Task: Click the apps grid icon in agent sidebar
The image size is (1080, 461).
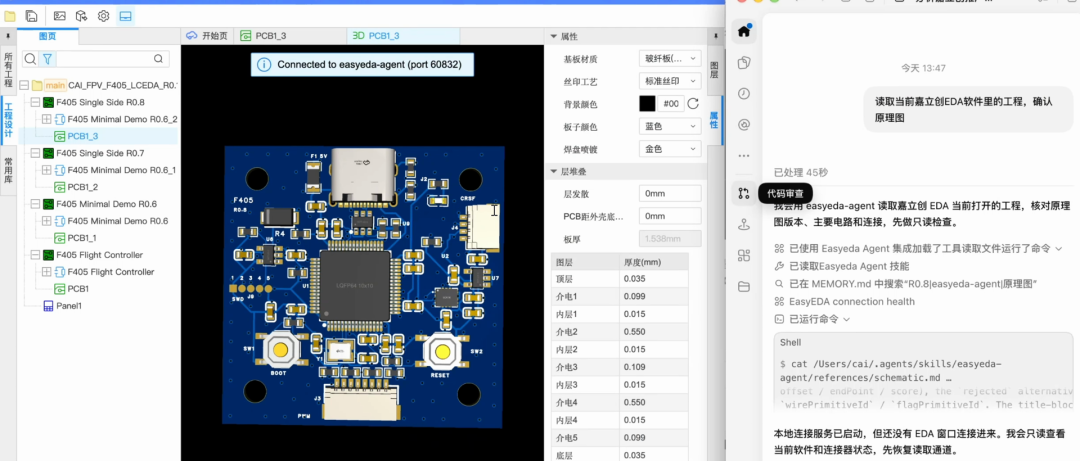Action: [x=743, y=256]
